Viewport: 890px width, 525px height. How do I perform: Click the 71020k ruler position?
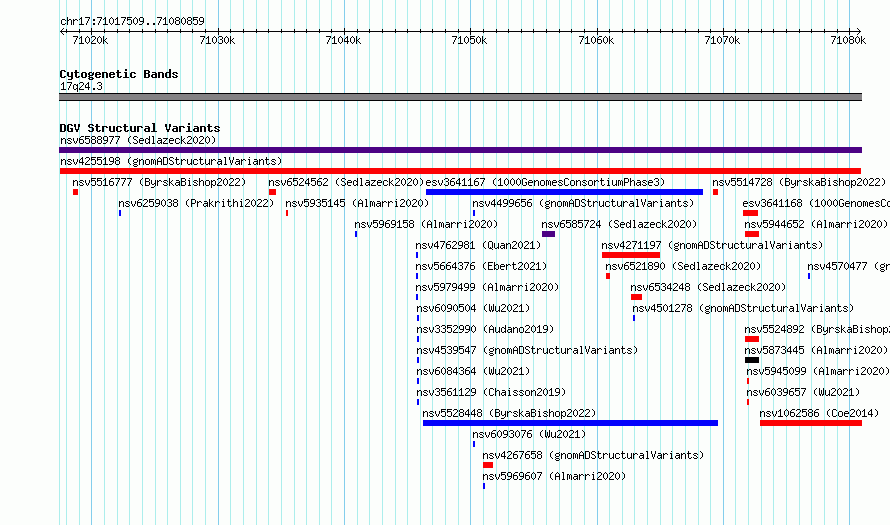[x=90, y=40]
